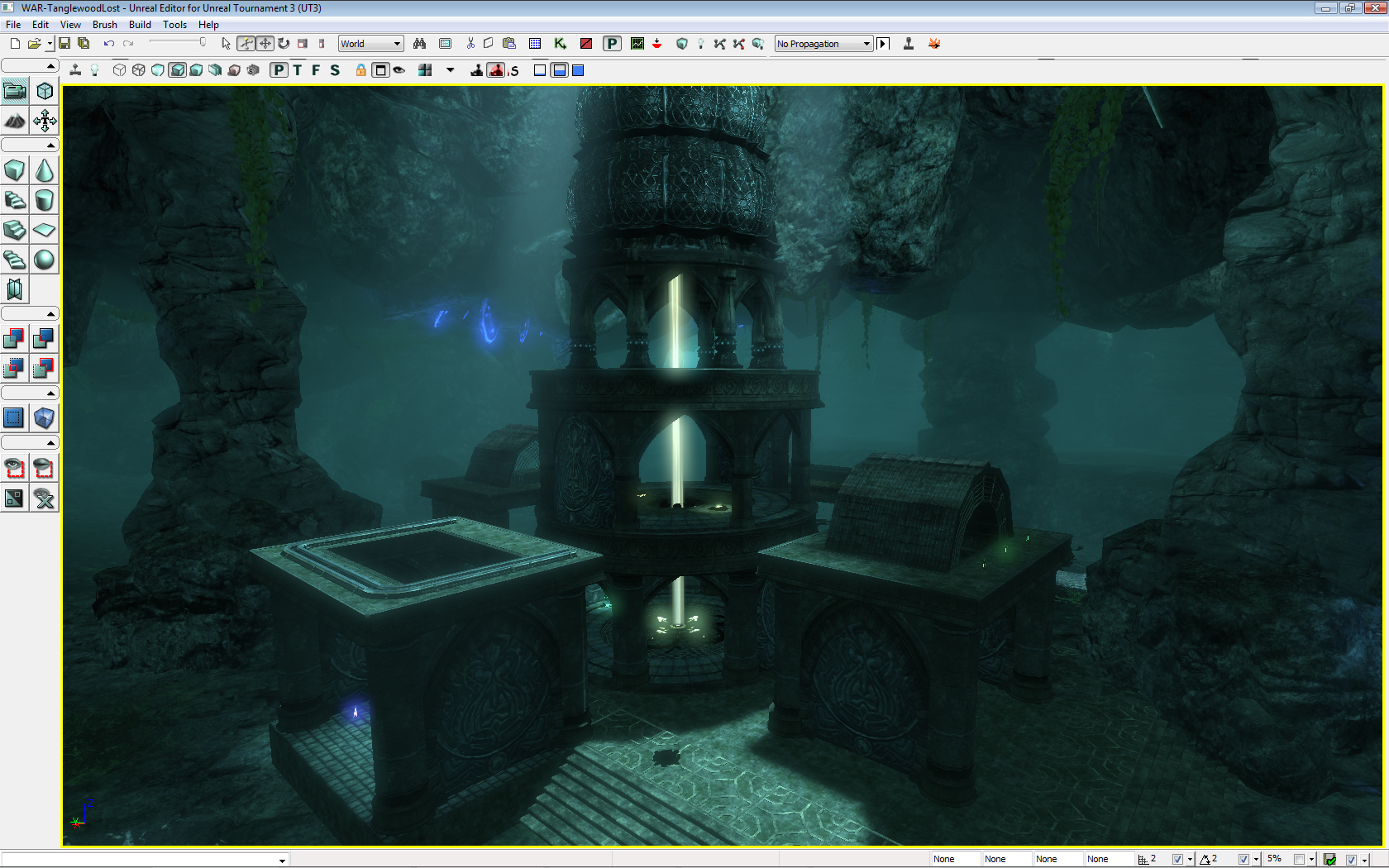Open the Brush menu

point(105,25)
